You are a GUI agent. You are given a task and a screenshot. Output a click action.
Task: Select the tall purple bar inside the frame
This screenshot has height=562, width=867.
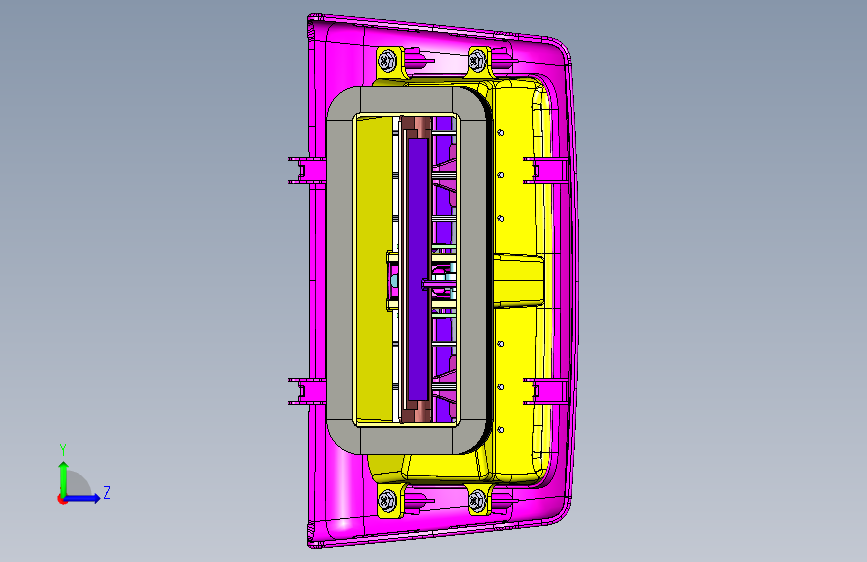click(x=419, y=269)
